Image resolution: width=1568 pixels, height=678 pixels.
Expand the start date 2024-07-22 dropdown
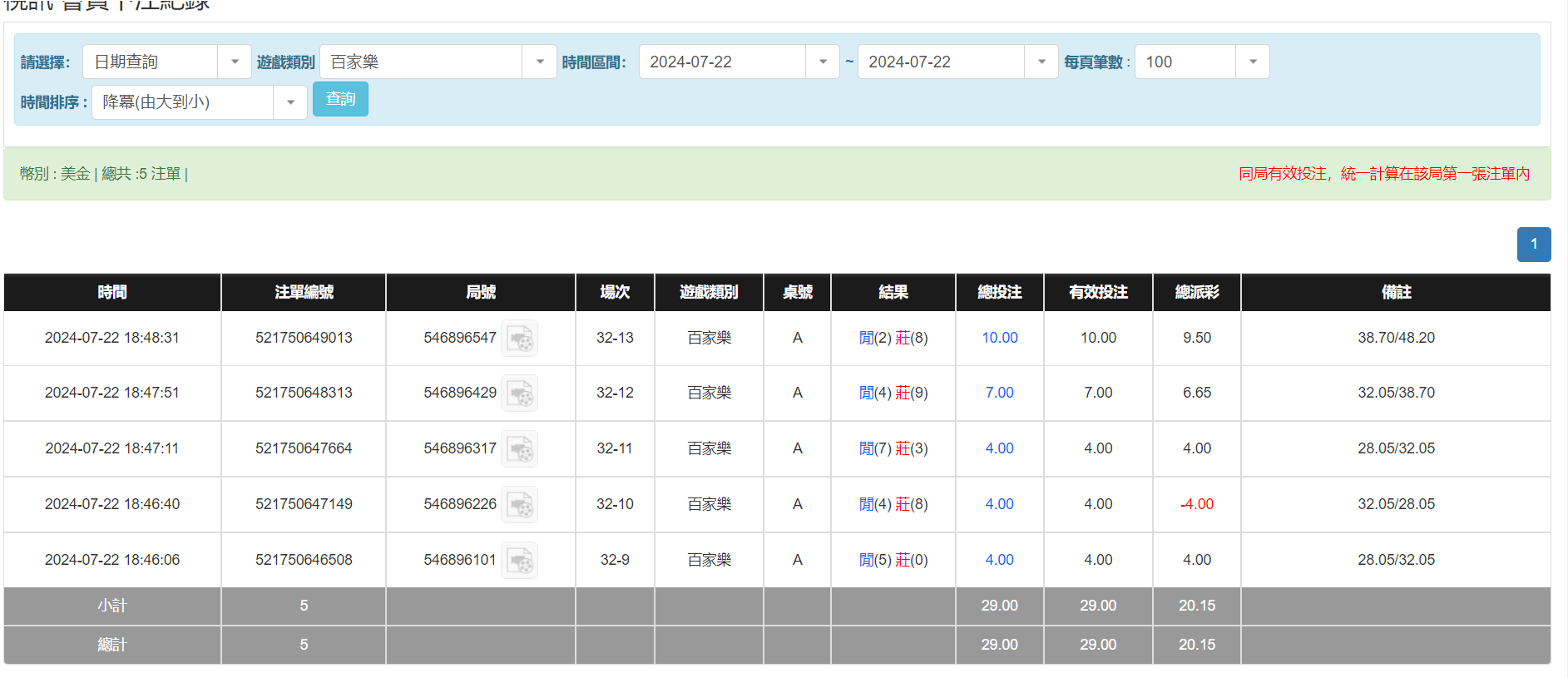pos(823,62)
